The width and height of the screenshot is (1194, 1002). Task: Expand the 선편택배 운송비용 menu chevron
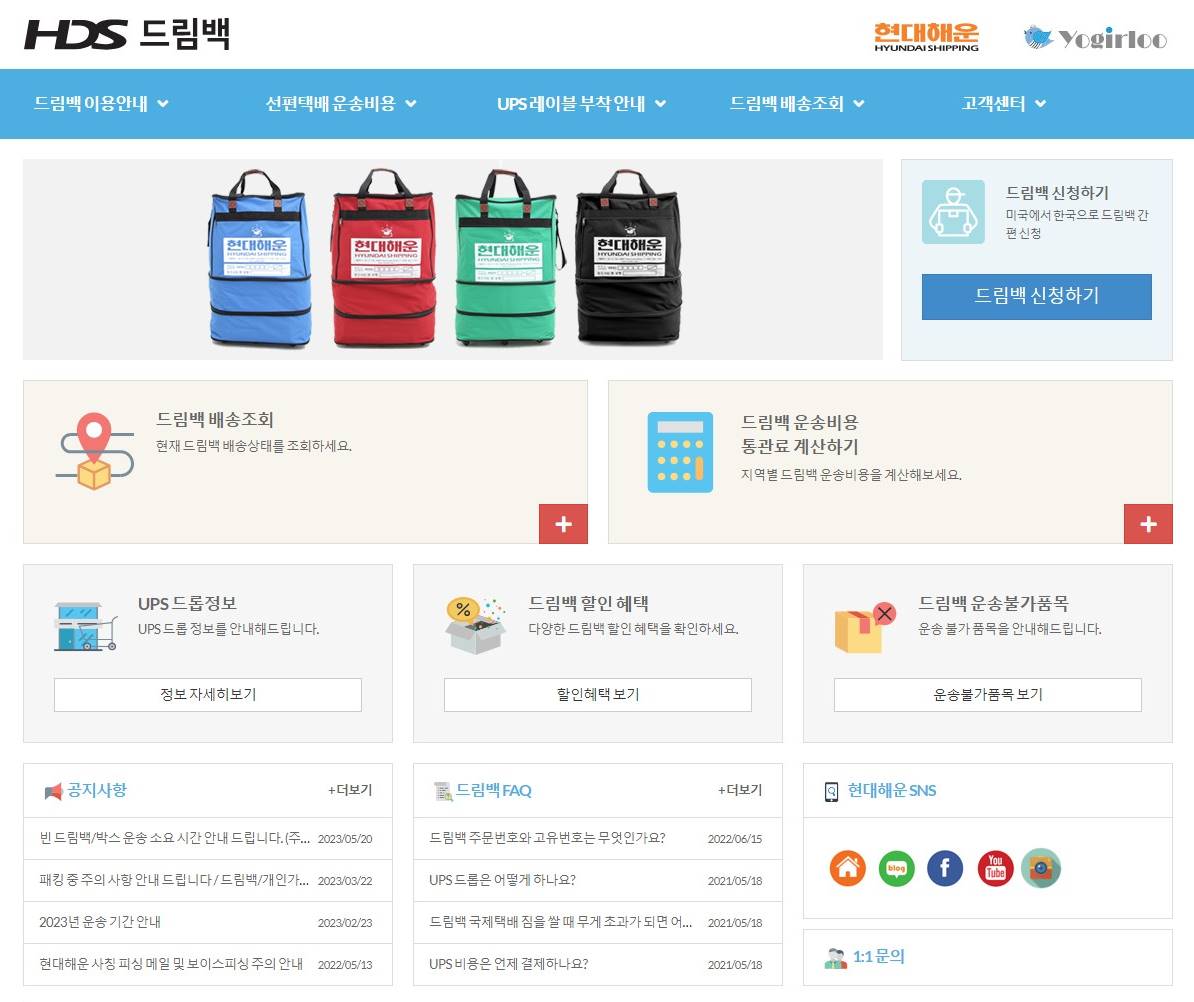click(410, 104)
